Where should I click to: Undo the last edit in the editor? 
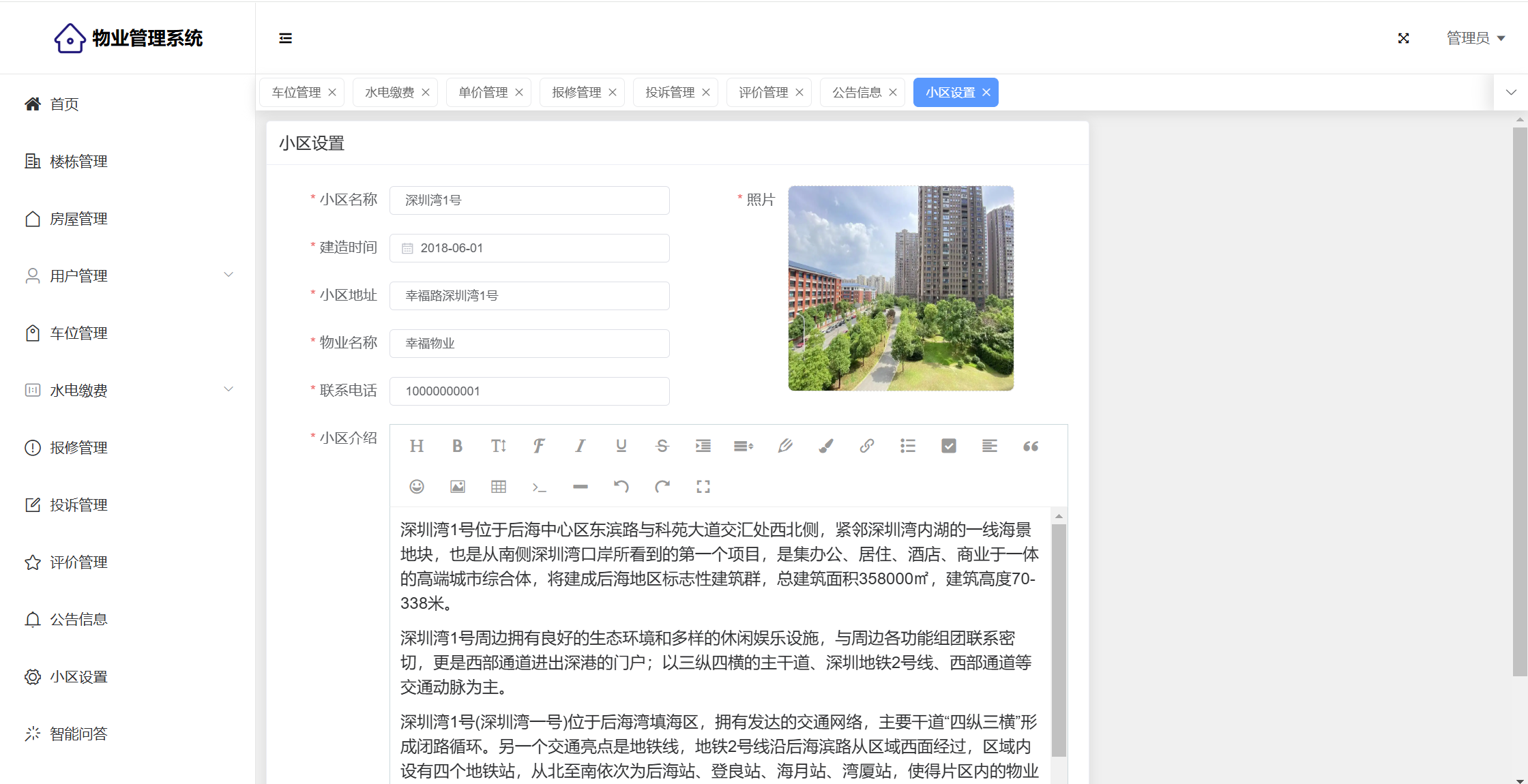(621, 487)
